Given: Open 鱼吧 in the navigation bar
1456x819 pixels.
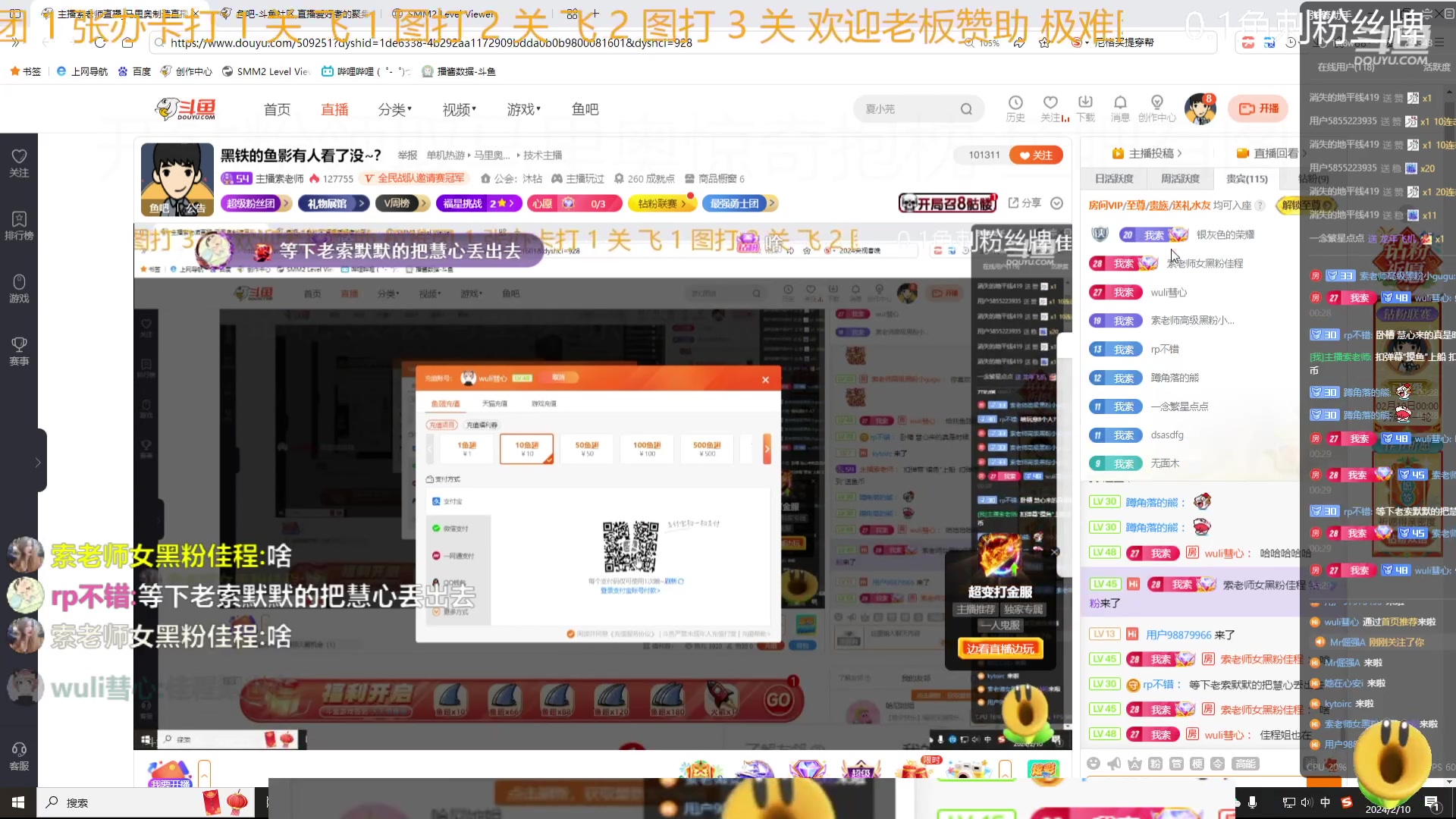Looking at the screenshot, I should click(585, 109).
